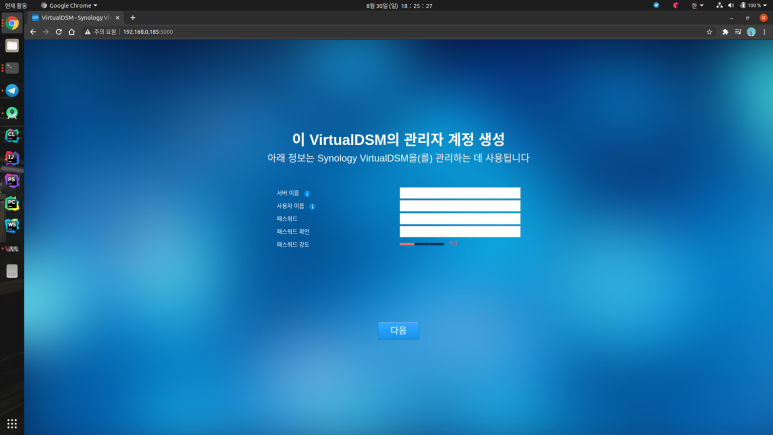Focus the server name input field

coord(460,193)
